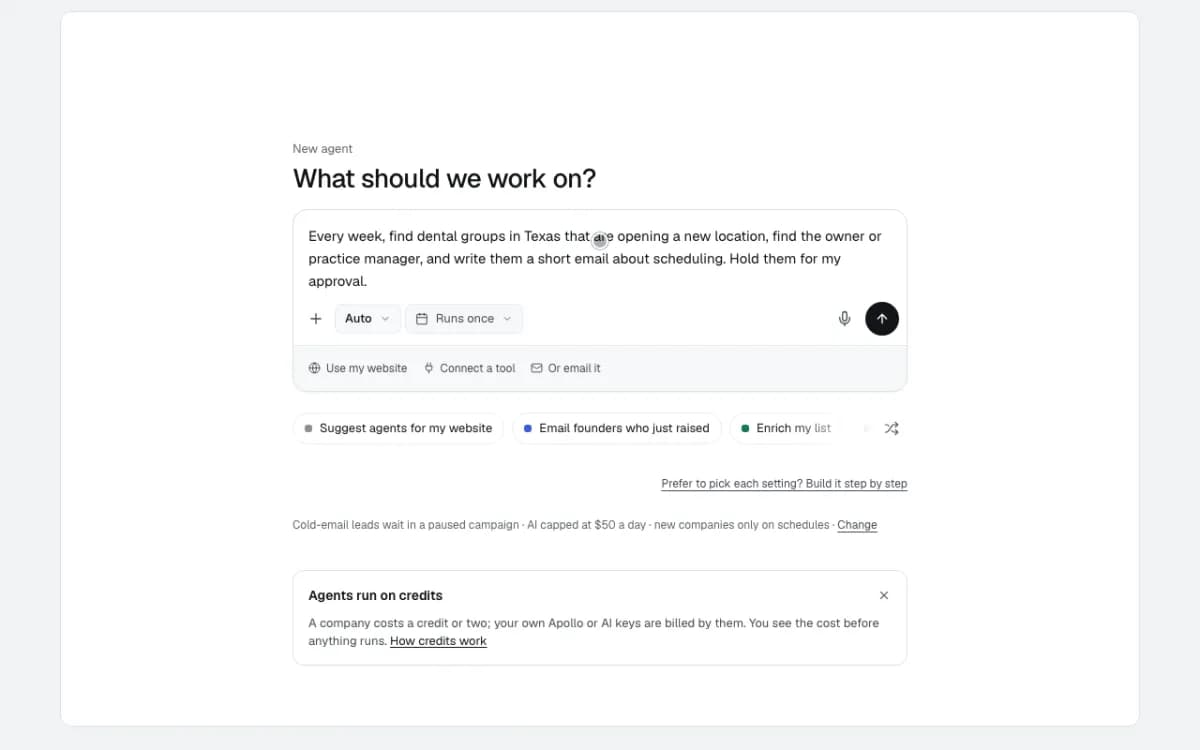Image resolution: width=1200 pixels, height=750 pixels.
Task: Shuffle suggestions with the shuffle icon
Action: click(x=891, y=428)
